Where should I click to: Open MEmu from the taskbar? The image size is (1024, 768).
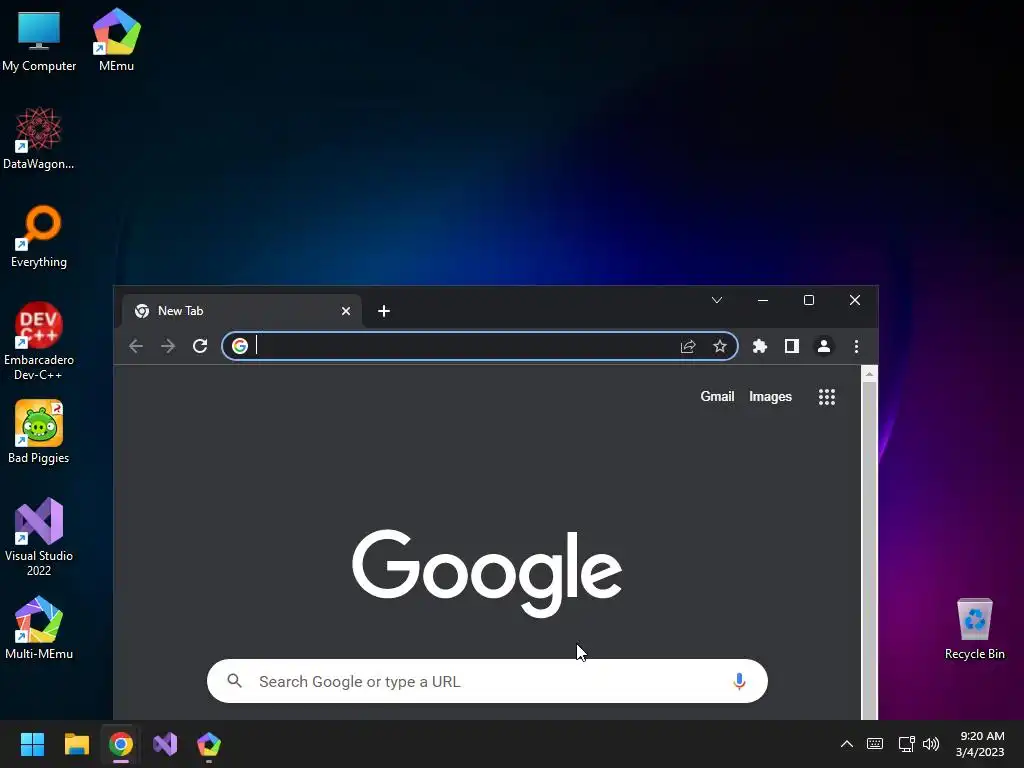point(209,744)
